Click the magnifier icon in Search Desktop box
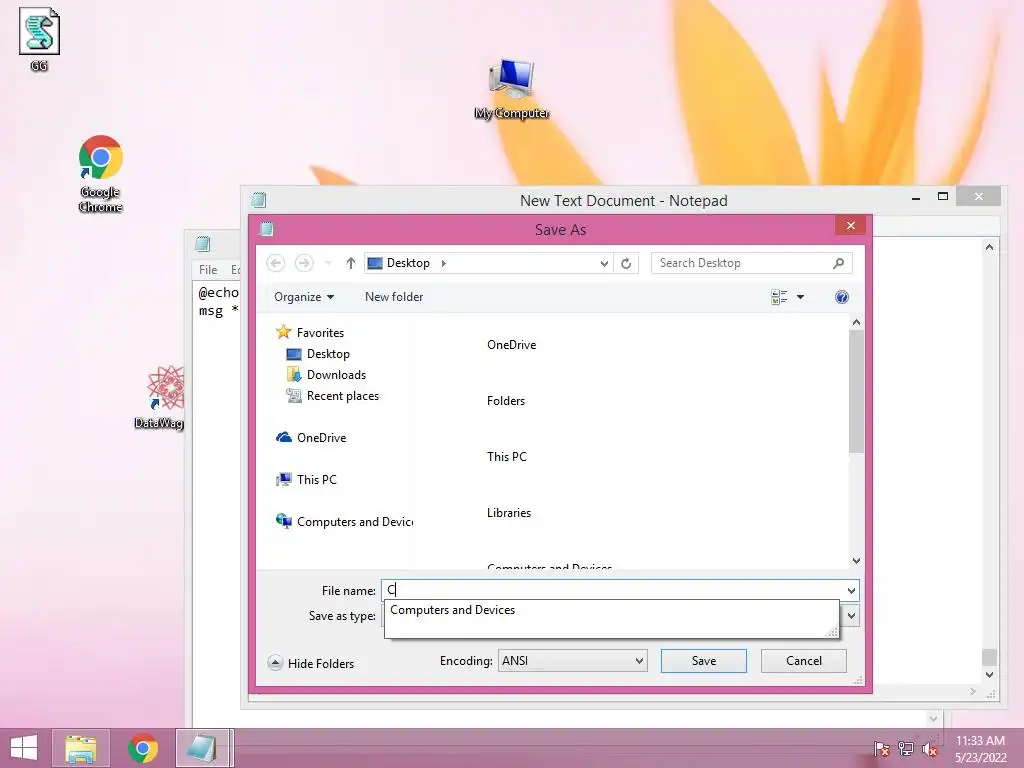 (x=839, y=263)
